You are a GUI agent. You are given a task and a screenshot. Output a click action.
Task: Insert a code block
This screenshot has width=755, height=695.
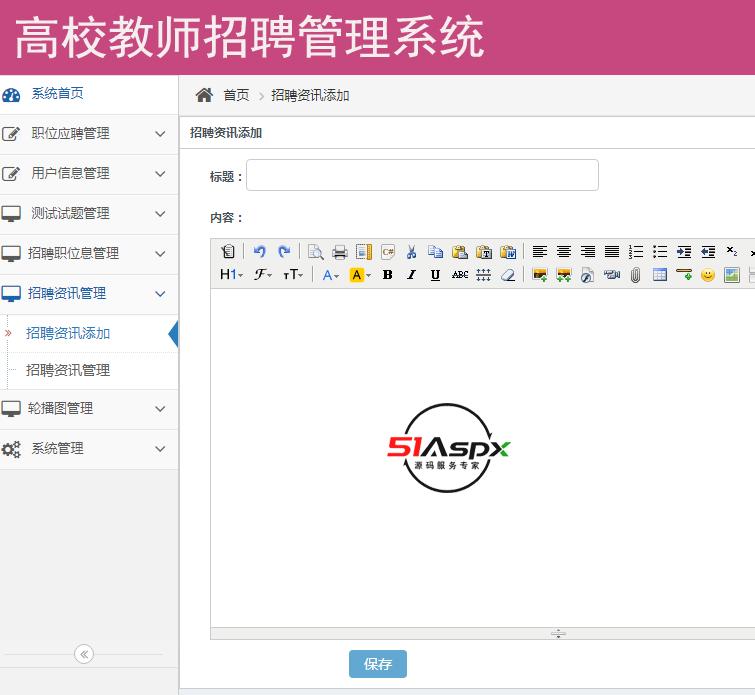point(388,251)
